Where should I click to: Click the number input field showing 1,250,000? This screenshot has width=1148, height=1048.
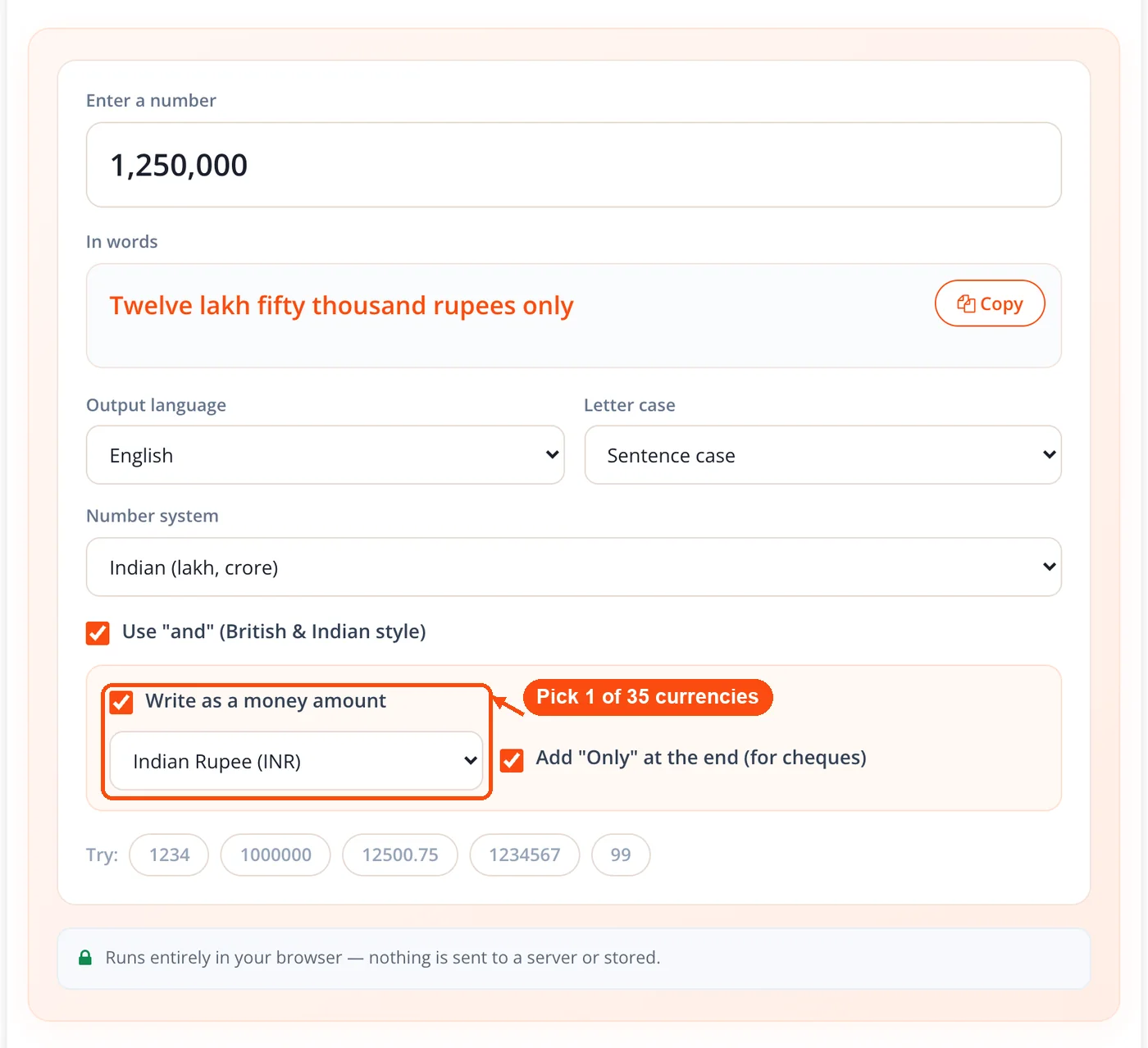(574, 165)
